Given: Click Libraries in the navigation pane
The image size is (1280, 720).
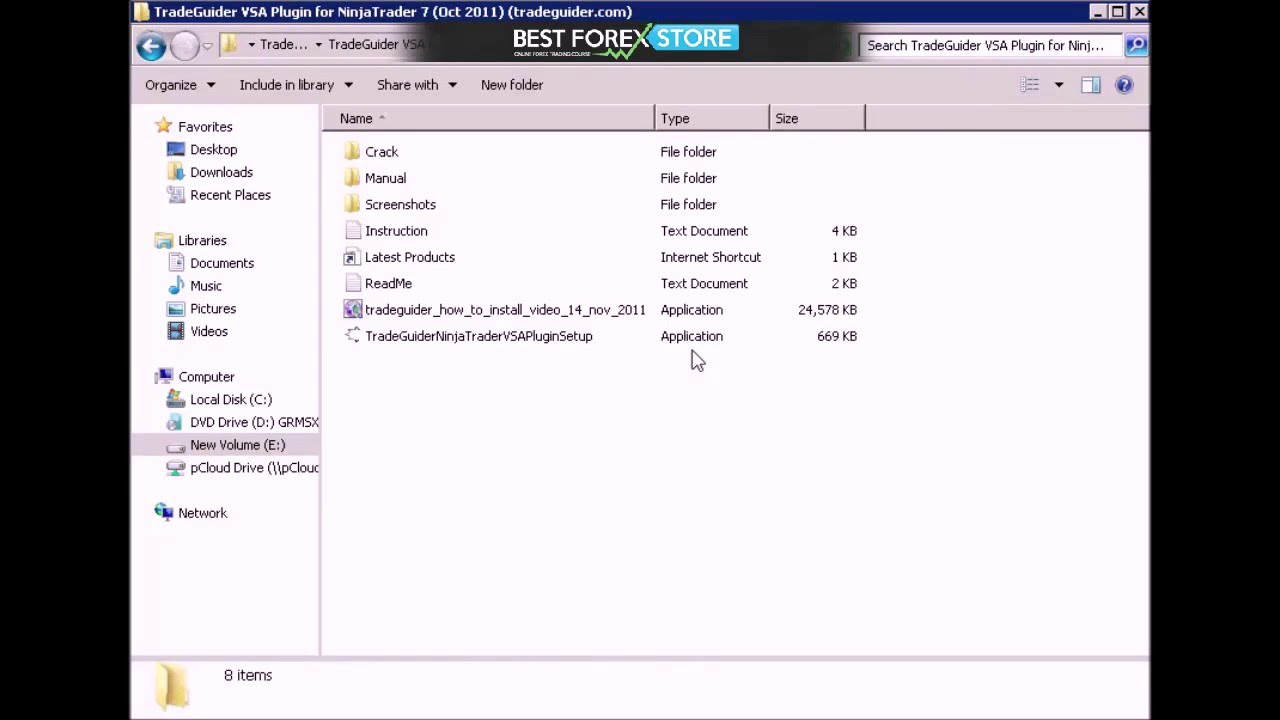Looking at the screenshot, I should (202, 241).
